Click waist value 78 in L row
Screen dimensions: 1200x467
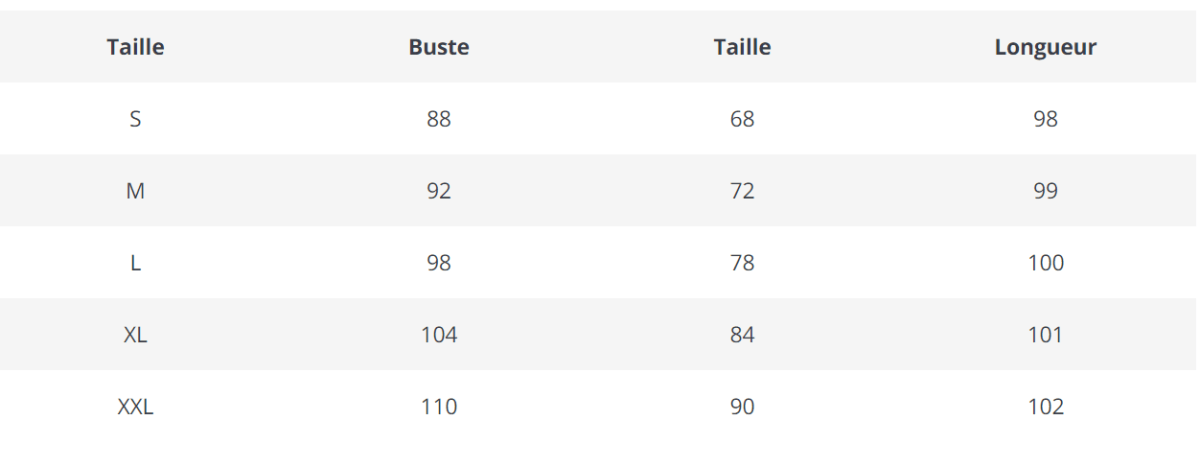click(742, 263)
